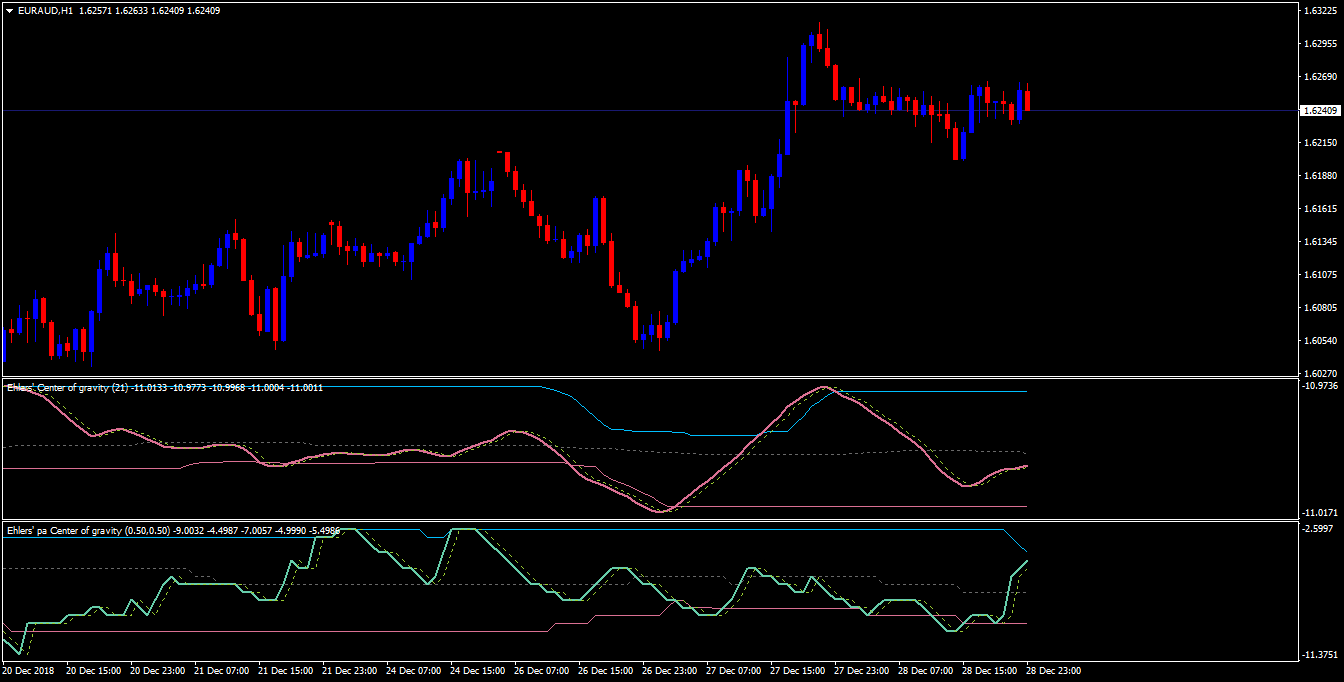
Task: Click the peak of the pink gravity line
Action: (824, 387)
